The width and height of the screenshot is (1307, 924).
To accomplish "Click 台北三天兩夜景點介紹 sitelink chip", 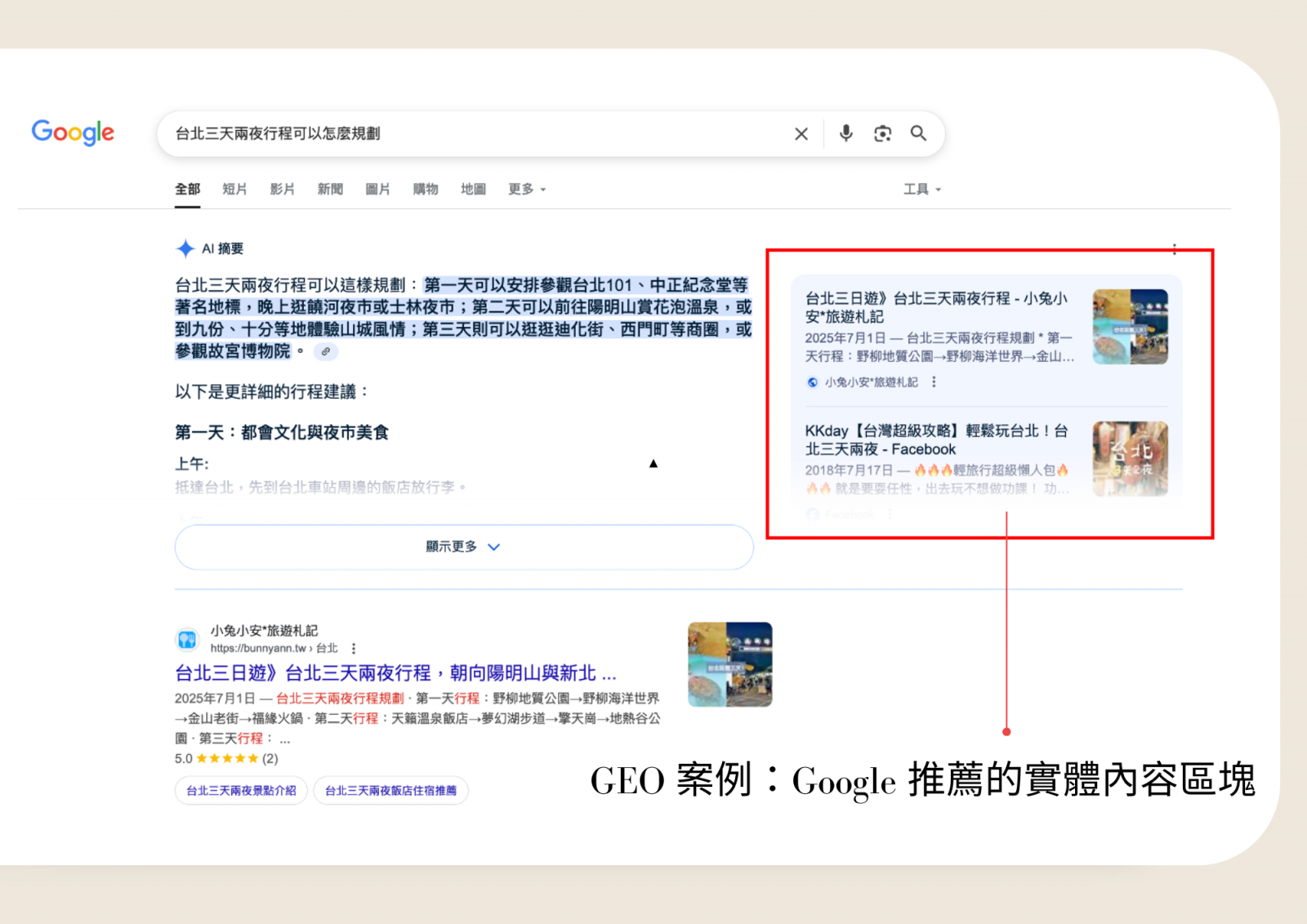I will [x=241, y=791].
